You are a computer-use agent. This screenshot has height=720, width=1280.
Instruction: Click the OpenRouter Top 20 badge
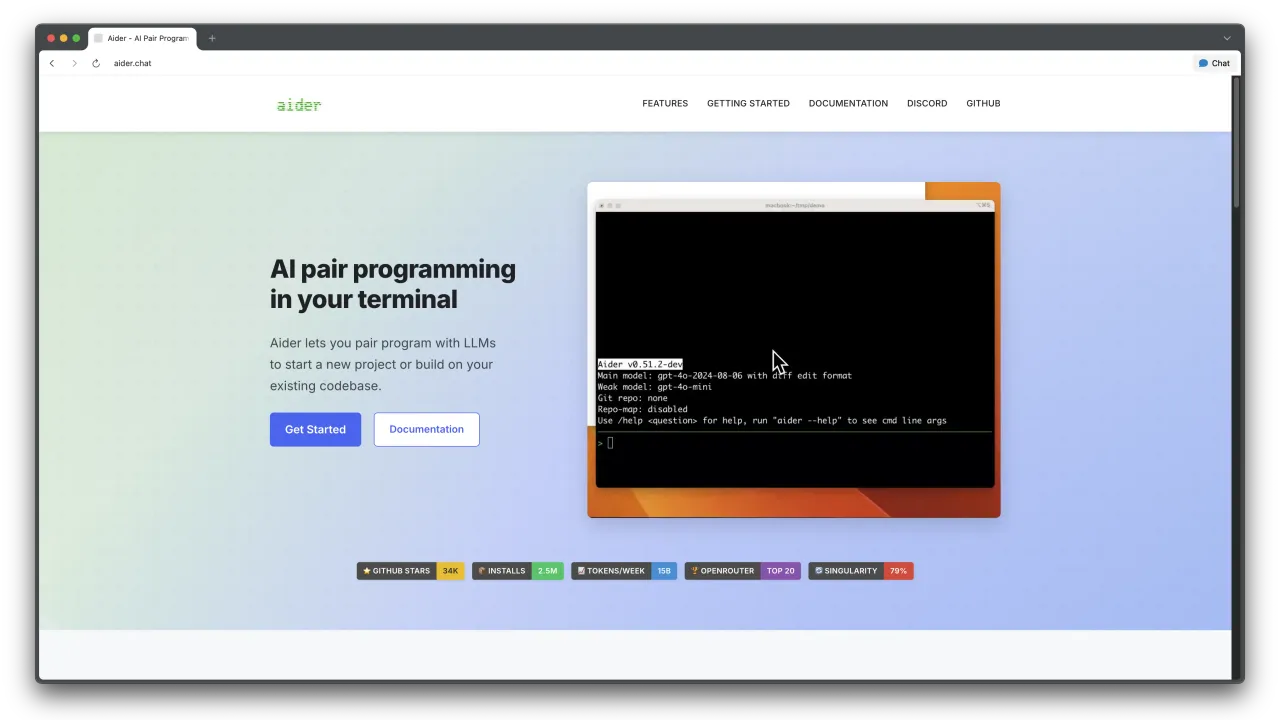click(x=743, y=571)
